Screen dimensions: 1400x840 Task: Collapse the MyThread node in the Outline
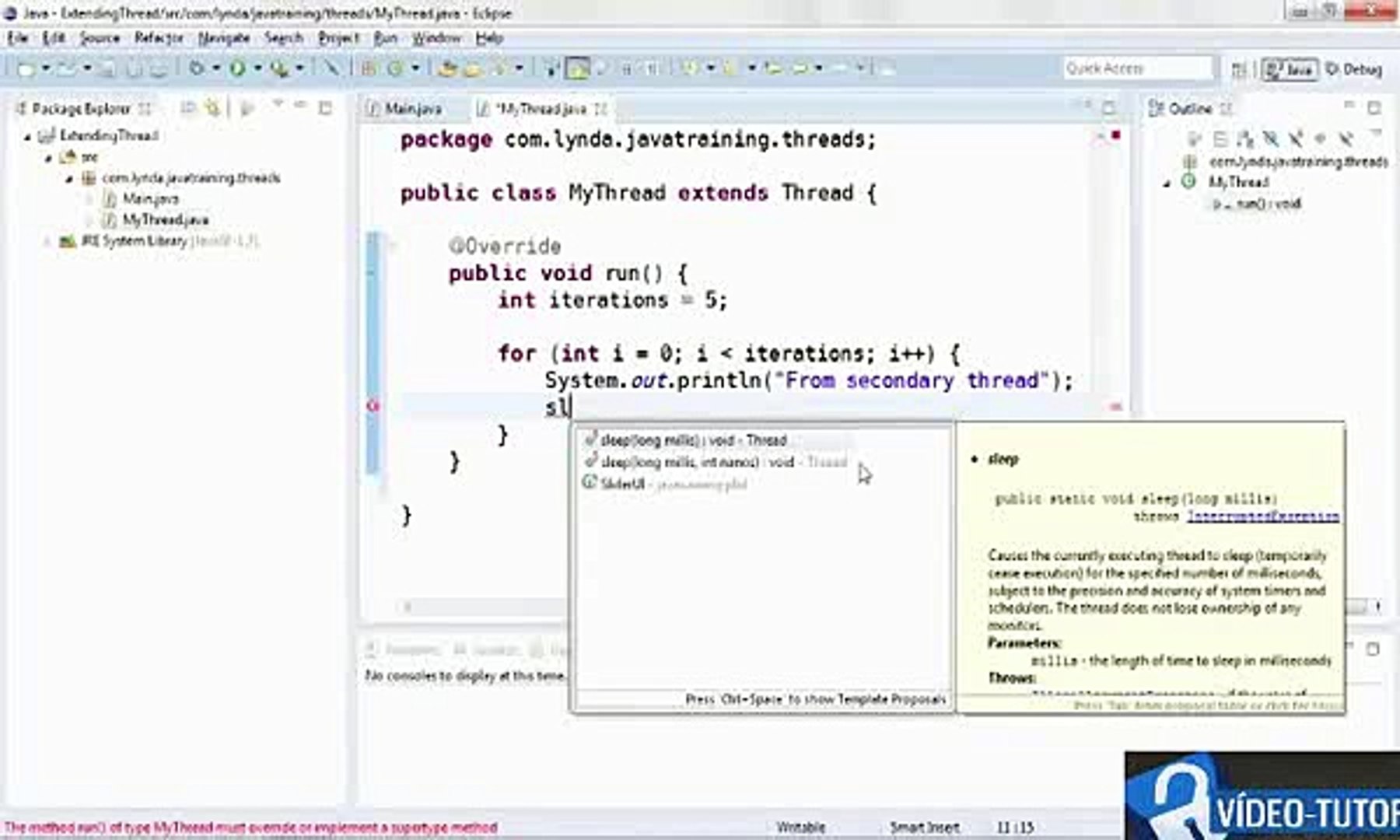point(1165,182)
